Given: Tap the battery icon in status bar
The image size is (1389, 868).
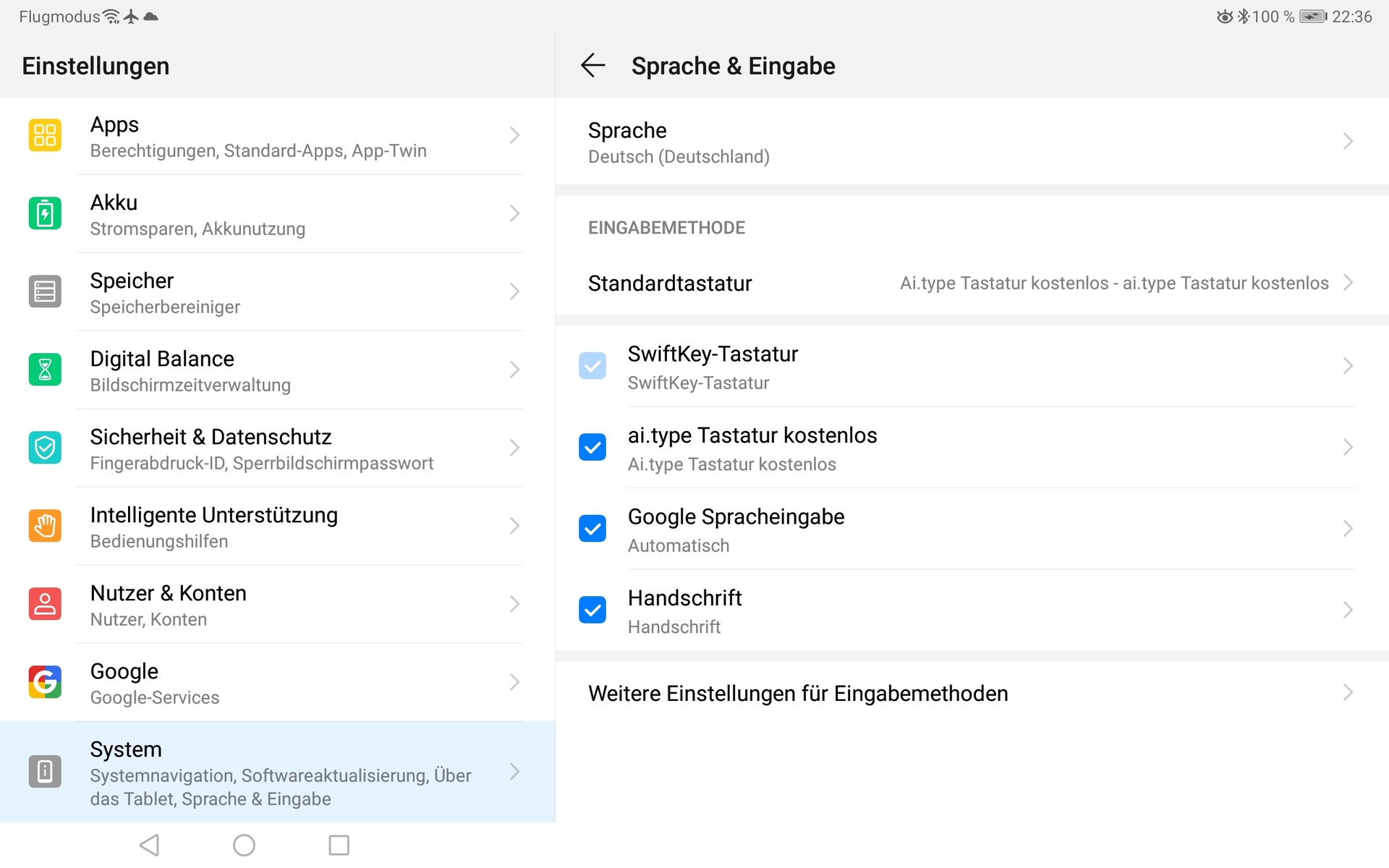Looking at the screenshot, I should 1313,17.
